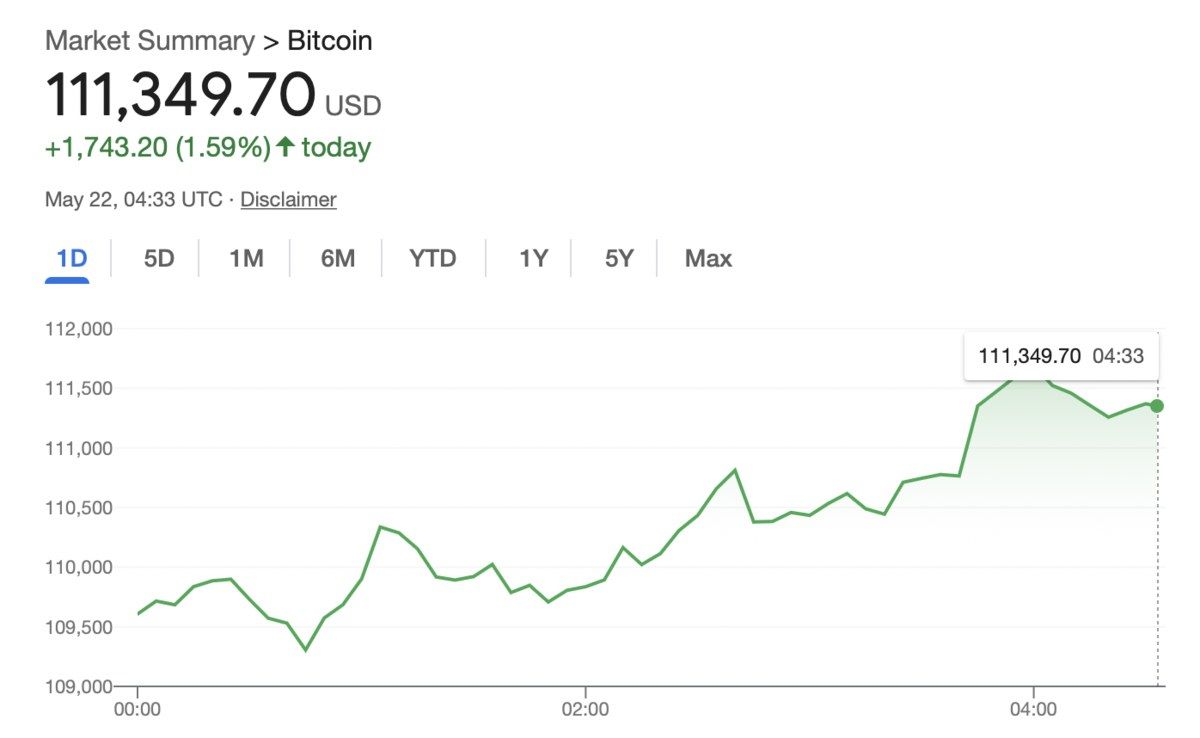Screen dimensions: 1200x738
Task: Click the current price dot on chart
Action: (x=1157, y=406)
